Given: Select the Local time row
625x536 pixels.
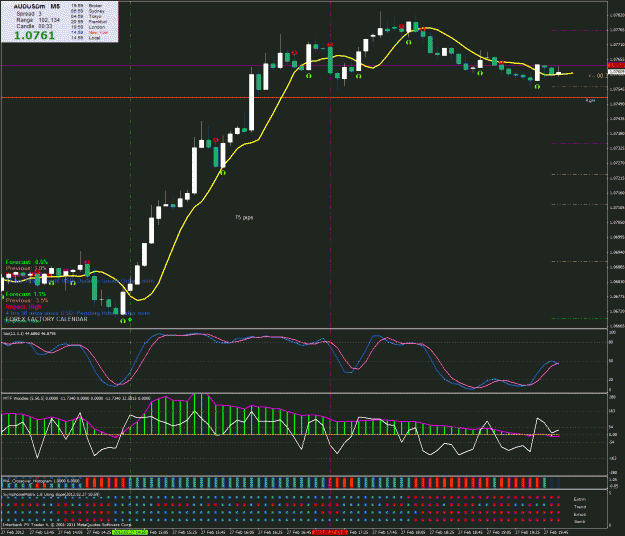Looking at the screenshot, I should (x=86, y=37).
